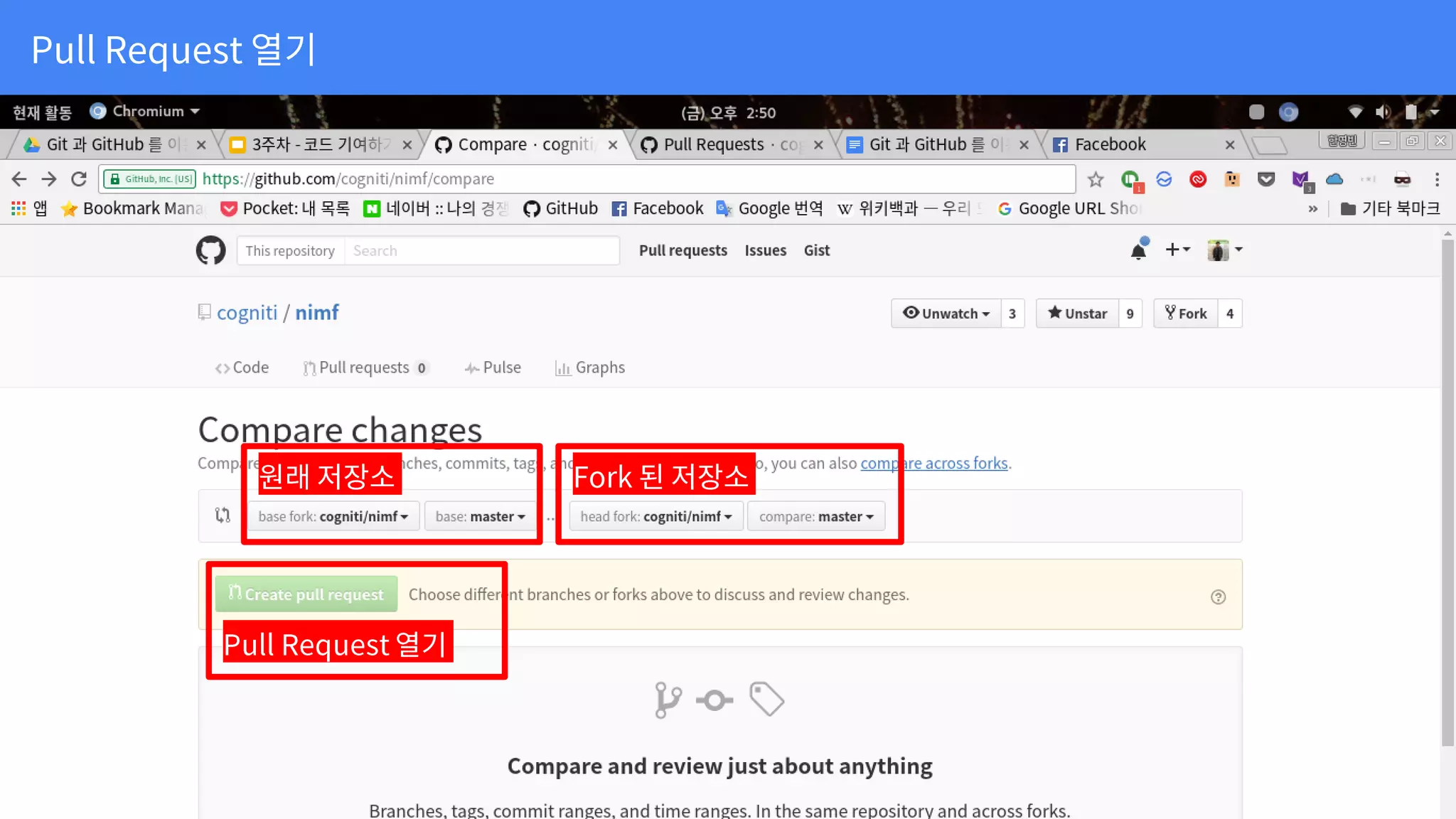
Task: Click the switch base and head icon
Action: pyautogui.click(x=223, y=515)
